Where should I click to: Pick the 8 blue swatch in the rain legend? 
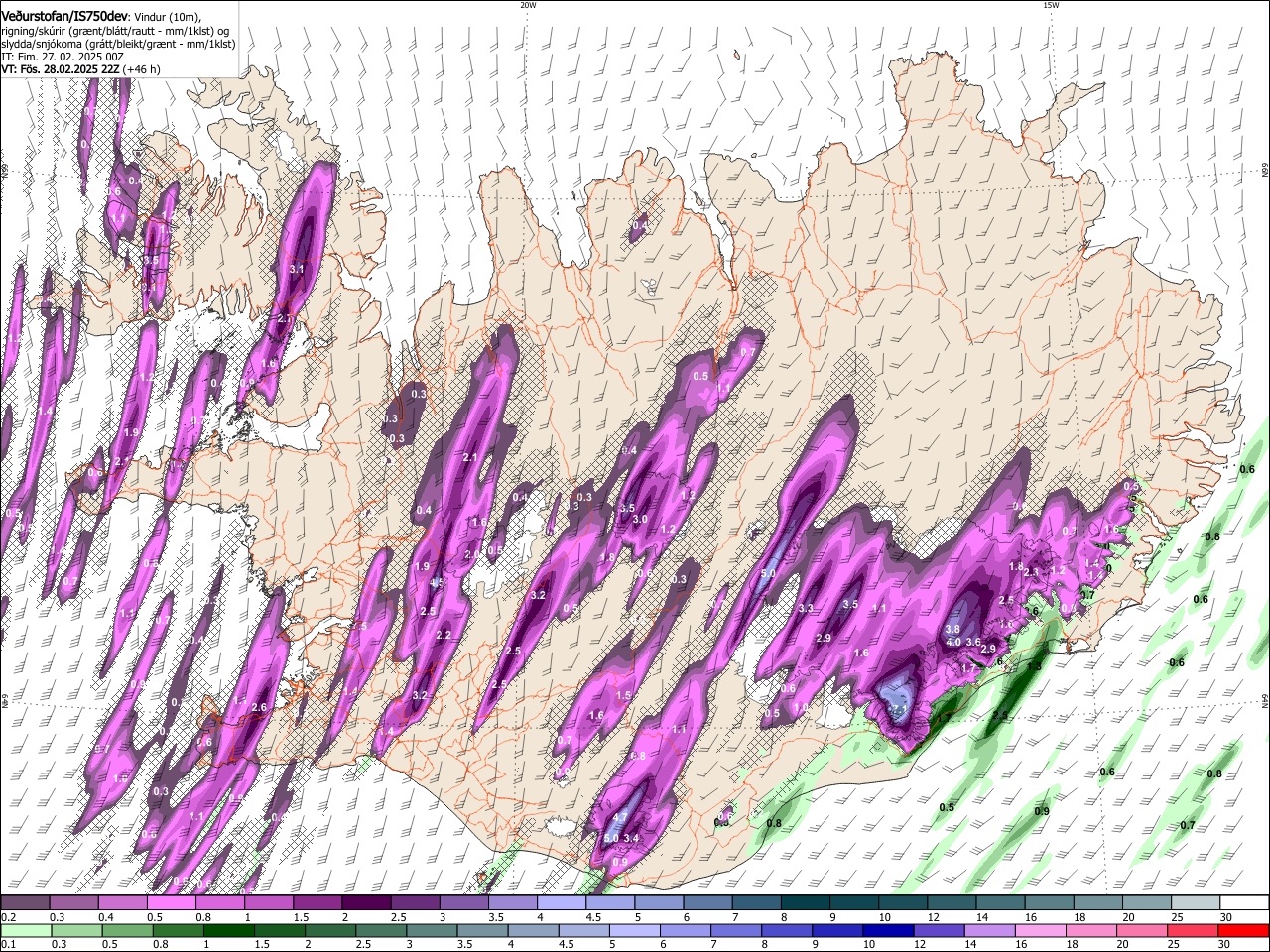pyautogui.click(x=786, y=930)
